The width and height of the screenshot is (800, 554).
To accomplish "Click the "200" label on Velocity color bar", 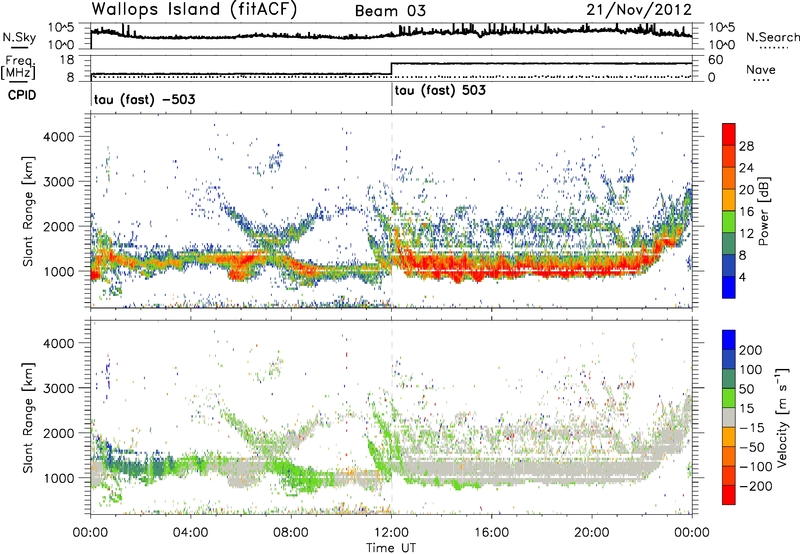I will [751, 350].
